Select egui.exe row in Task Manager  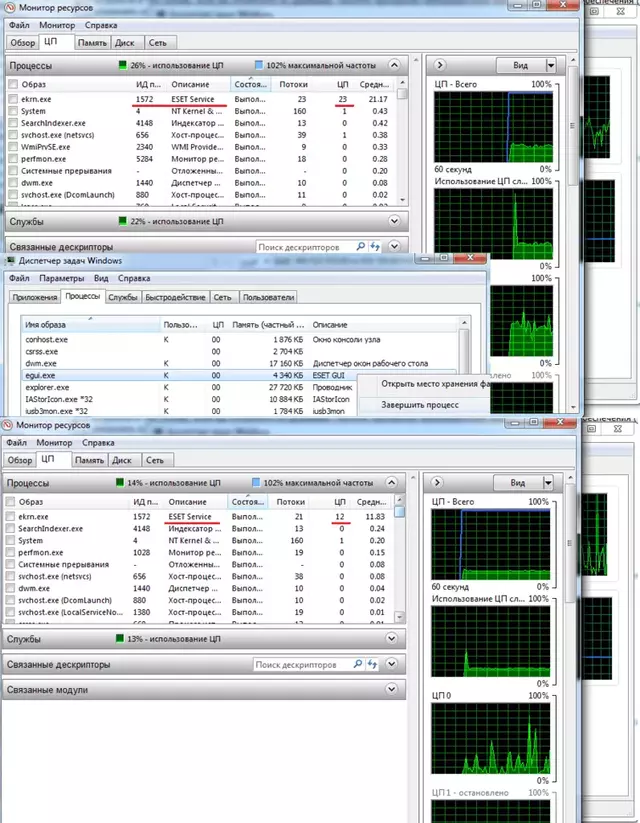pyautogui.click(x=239, y=375)
